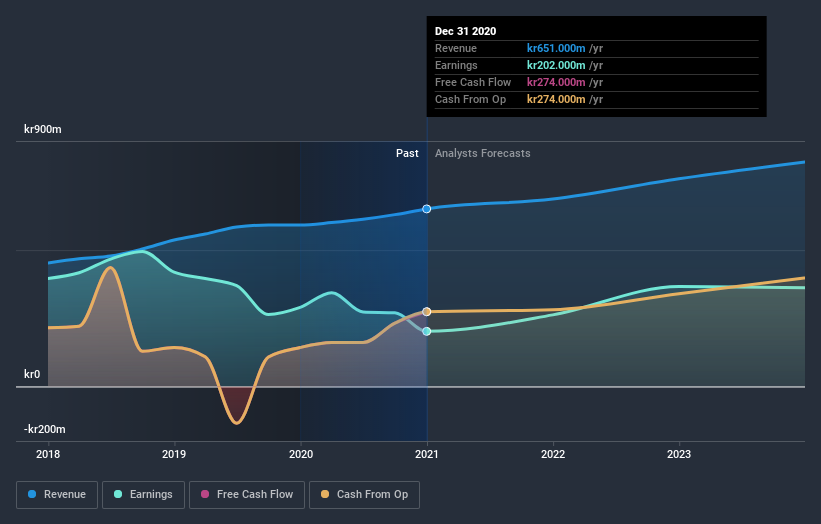Click the Free Cash Flow label in tooltip
821x524 pixels.
(x=473, y=82)
